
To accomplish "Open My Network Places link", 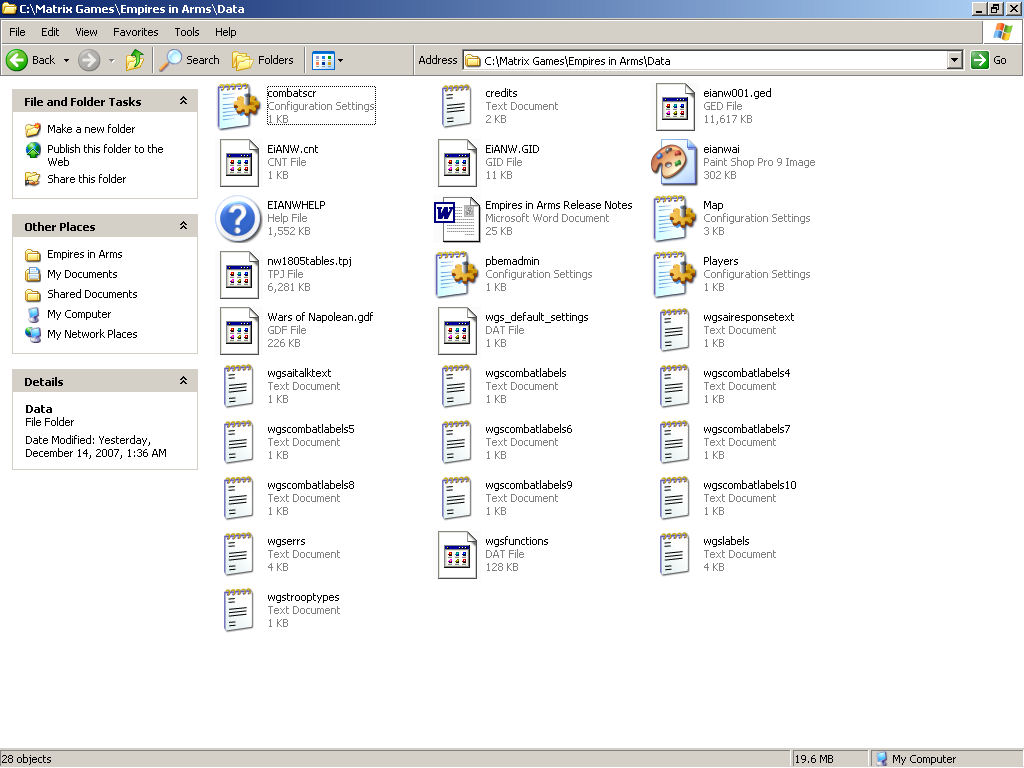I will (92, 334).
